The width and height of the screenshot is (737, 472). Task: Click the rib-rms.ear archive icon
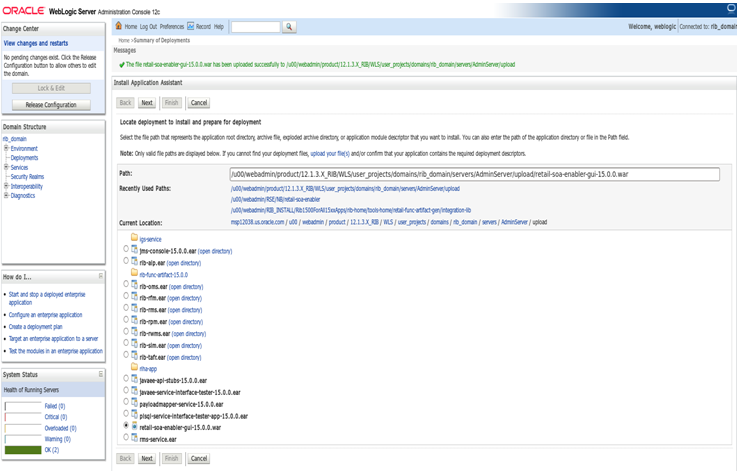[134, 308]
